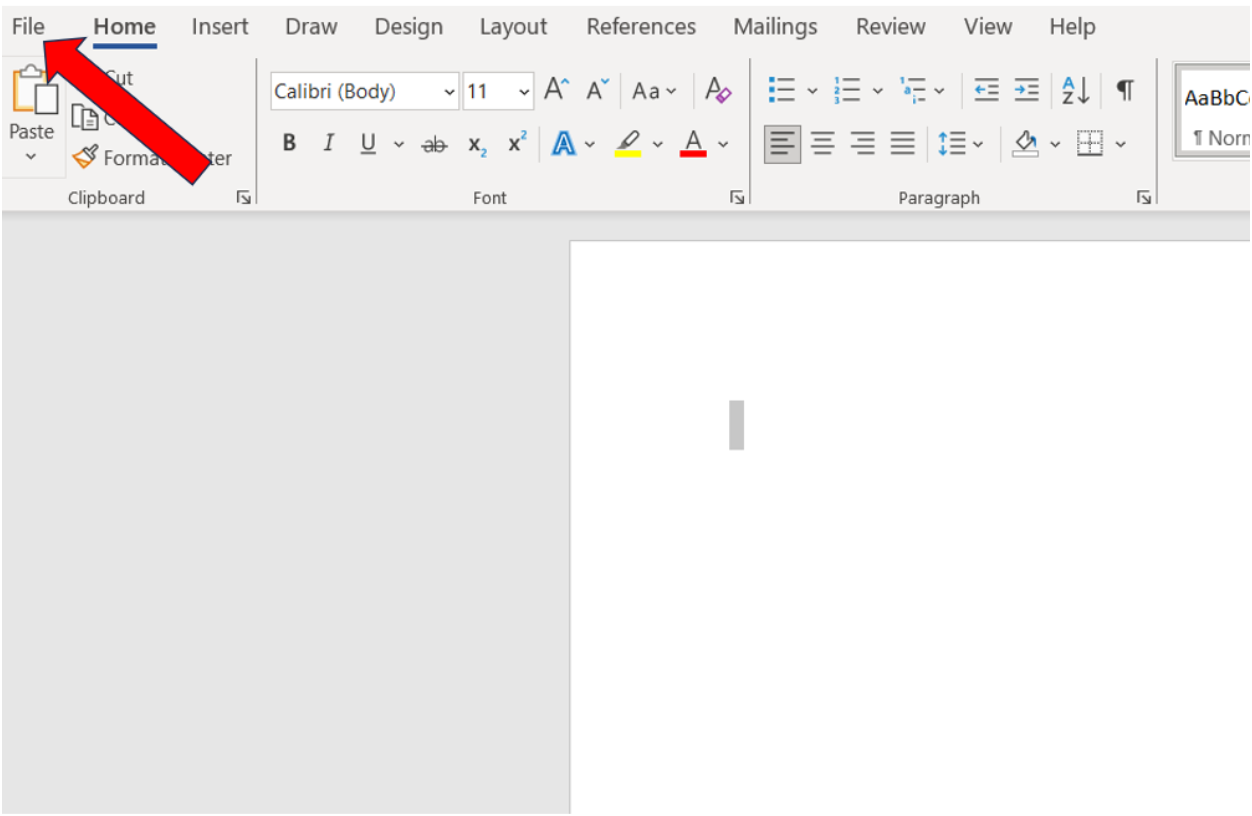
Task: Click the Shading paint bucket icon
Action: tap(1026, 145)
